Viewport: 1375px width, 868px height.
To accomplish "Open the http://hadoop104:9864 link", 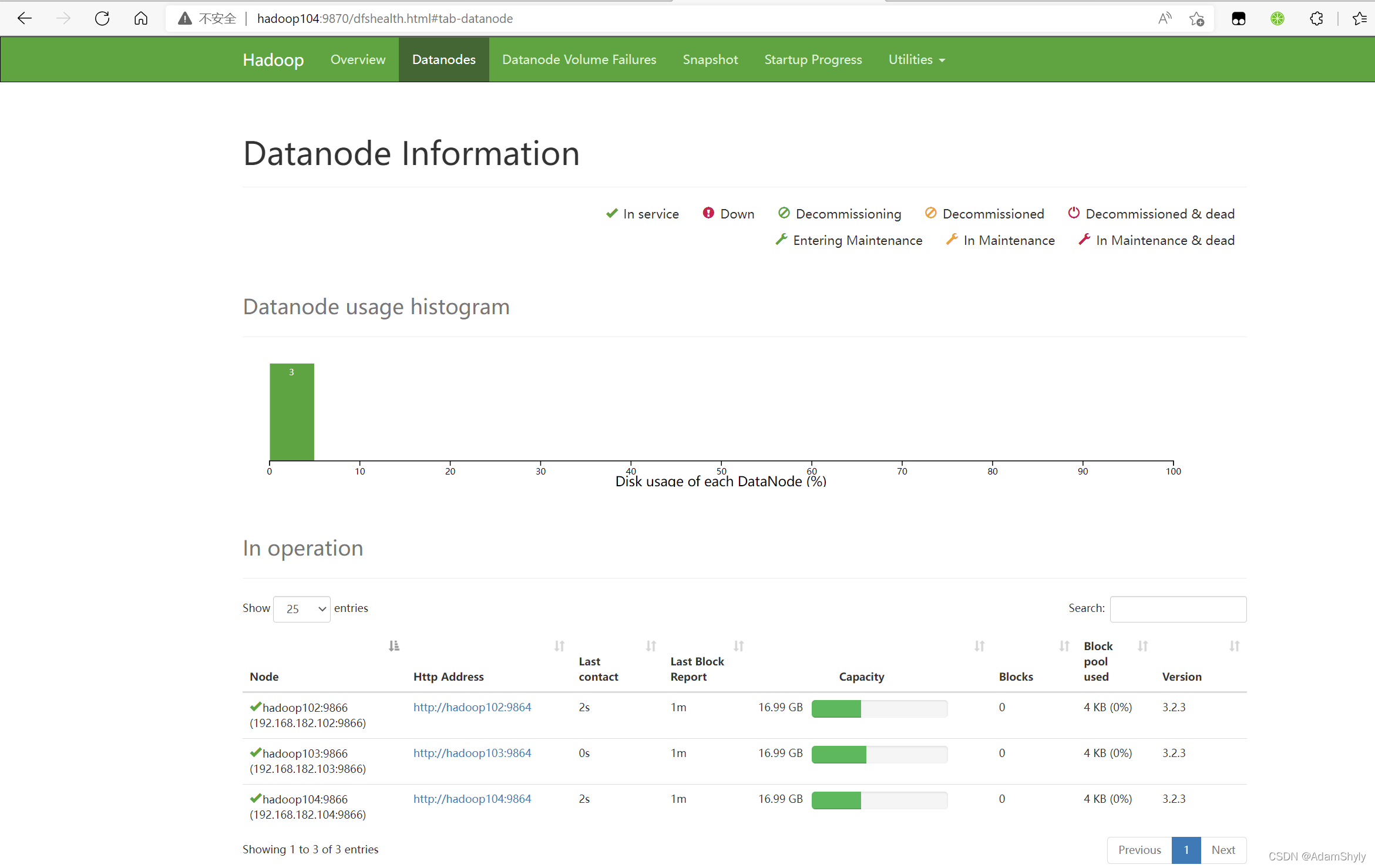I will click(x=472, y=799).
